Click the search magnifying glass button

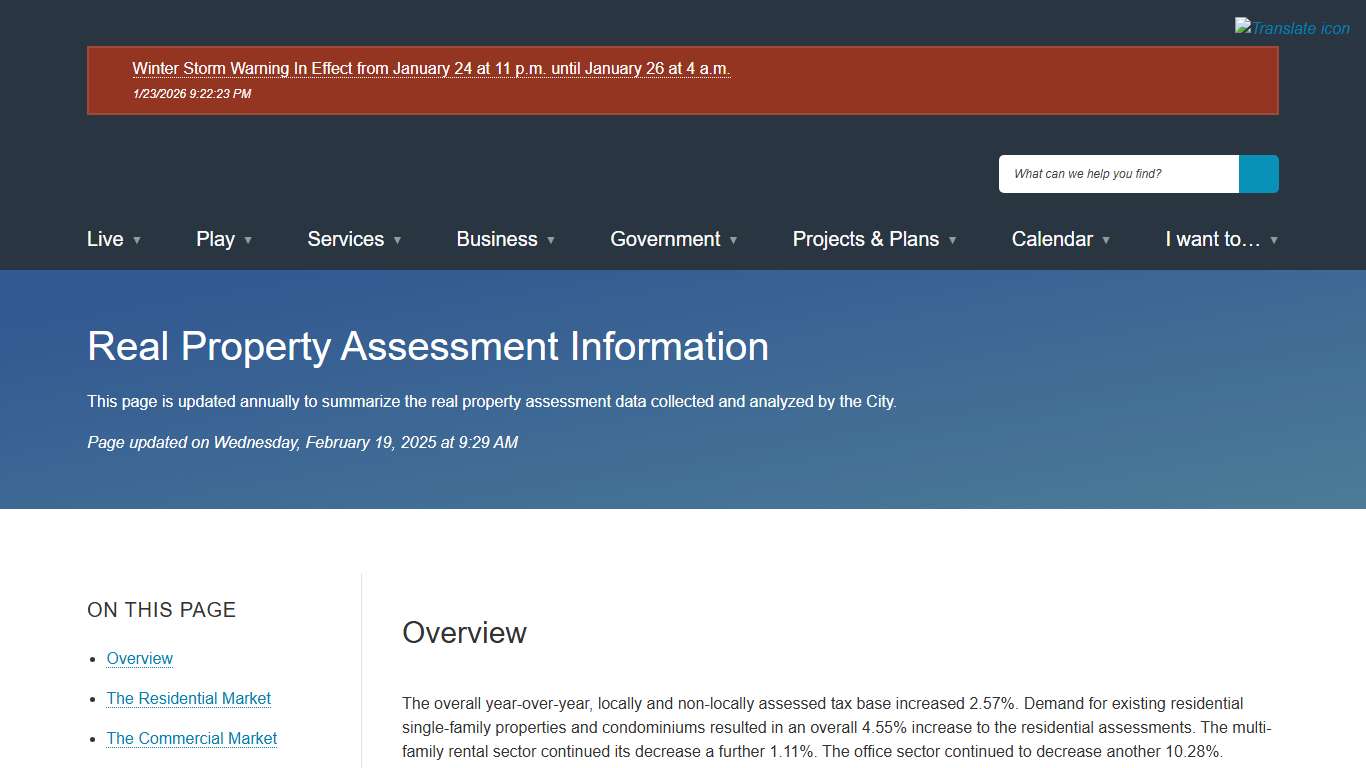[x=1258, y=173]
